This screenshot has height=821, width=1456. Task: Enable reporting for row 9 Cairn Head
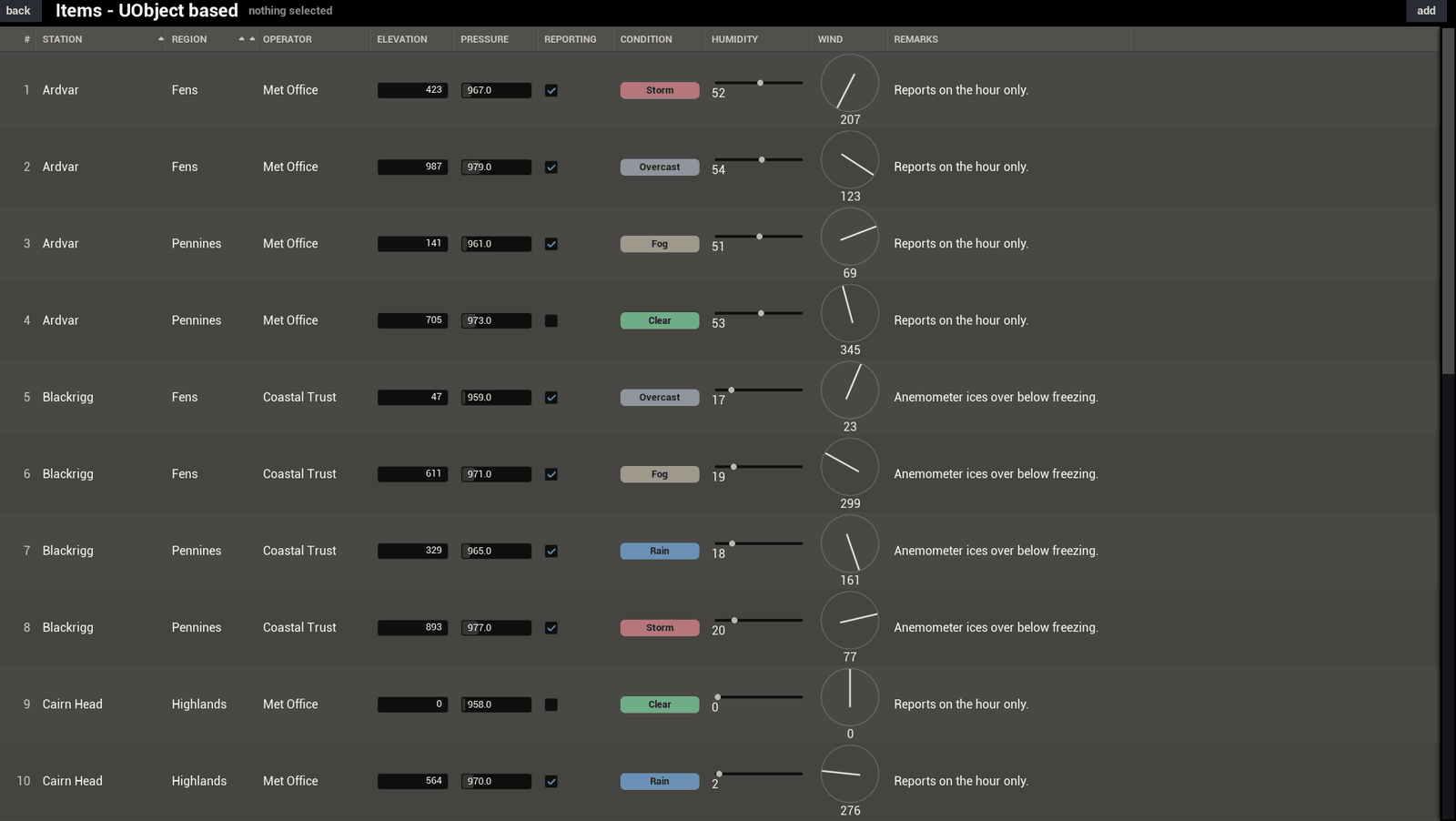551,704
